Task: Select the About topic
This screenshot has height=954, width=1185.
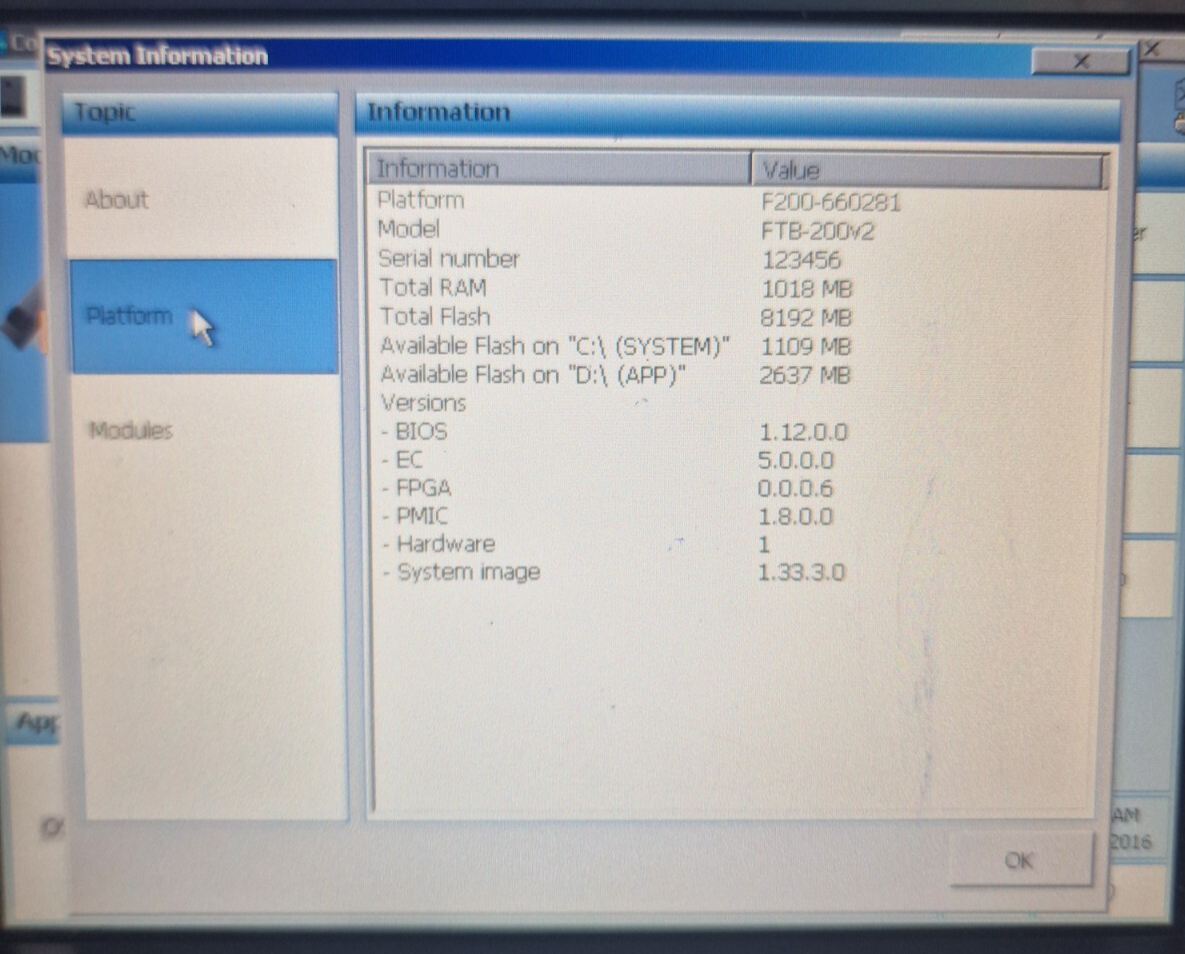Action: click(117, 200)
